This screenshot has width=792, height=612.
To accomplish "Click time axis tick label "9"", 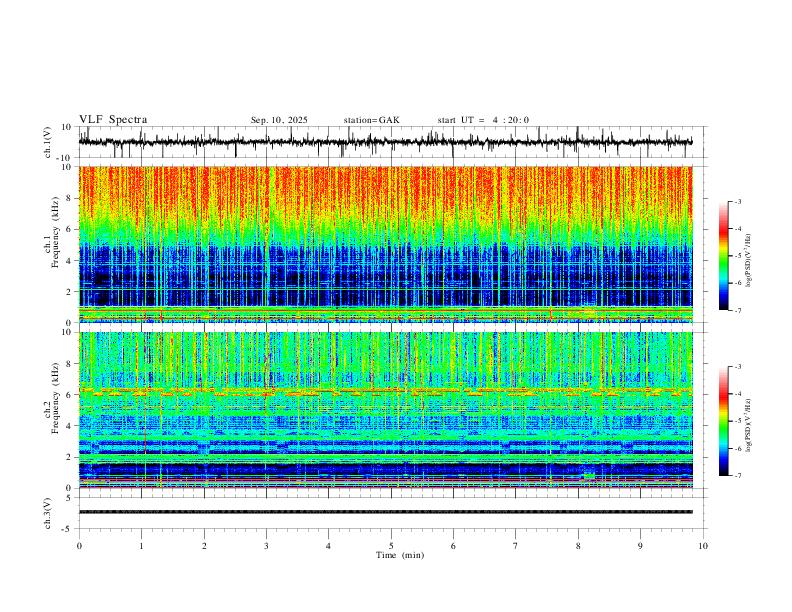I will [x=640, y=546].
